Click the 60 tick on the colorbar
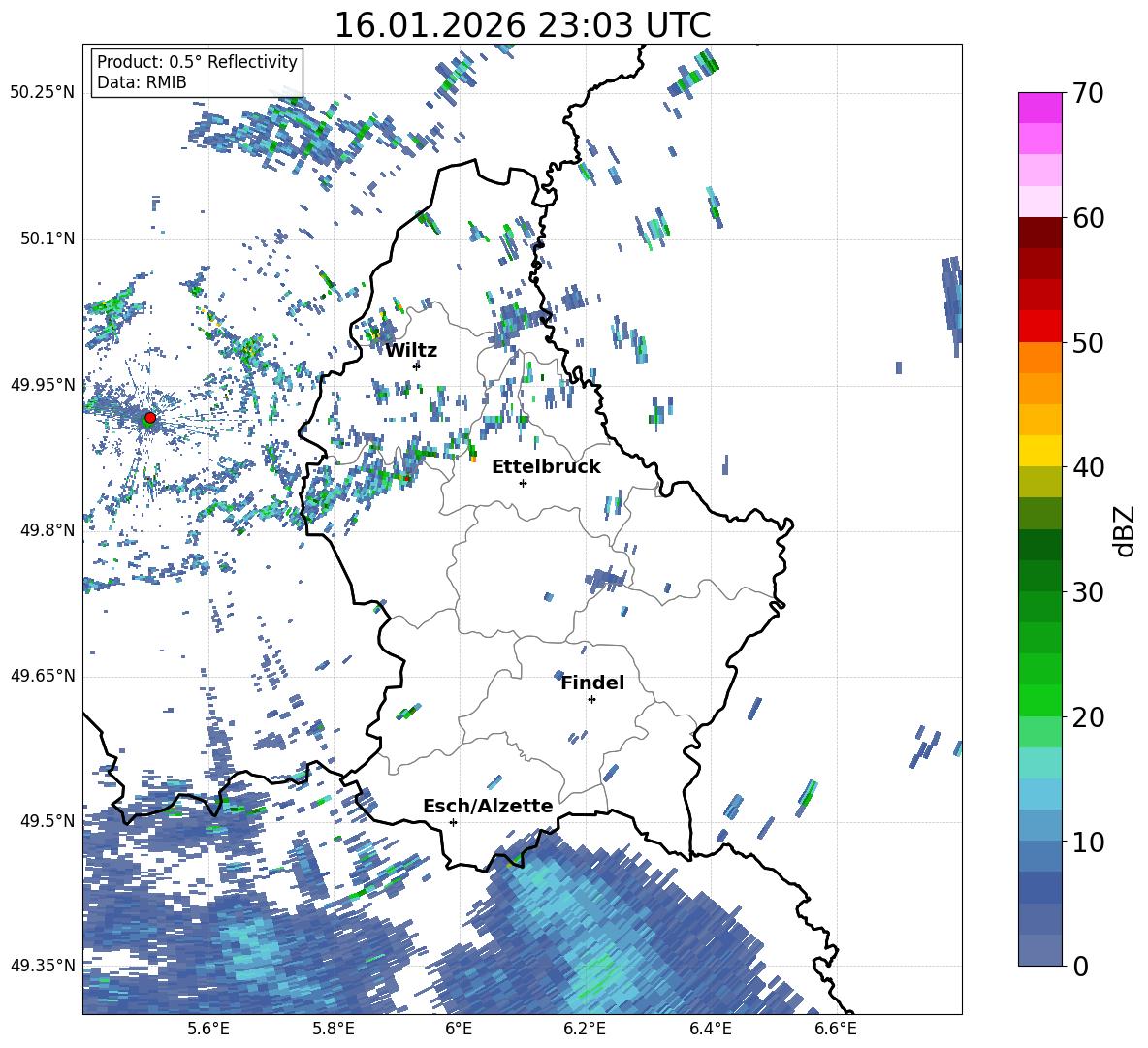1148x1048 pixels. [1088, 218]
